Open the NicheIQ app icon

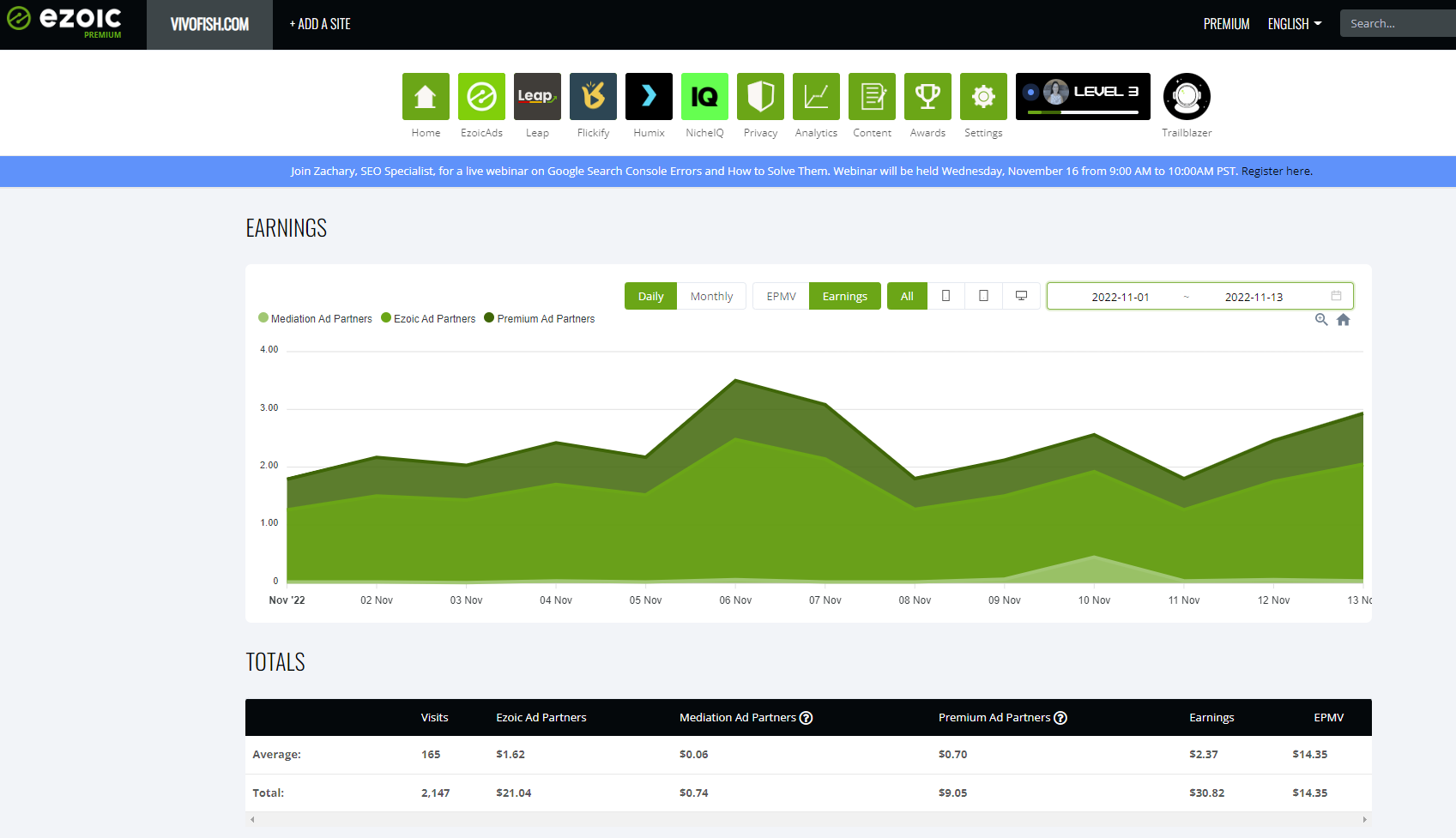tap(704, 96)
